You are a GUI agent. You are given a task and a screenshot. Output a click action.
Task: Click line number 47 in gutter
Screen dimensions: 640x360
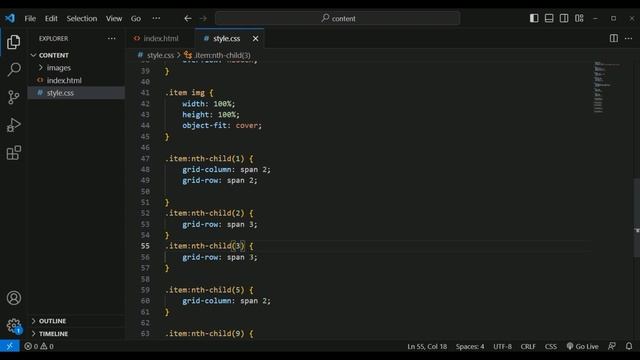tap(145, 158)
